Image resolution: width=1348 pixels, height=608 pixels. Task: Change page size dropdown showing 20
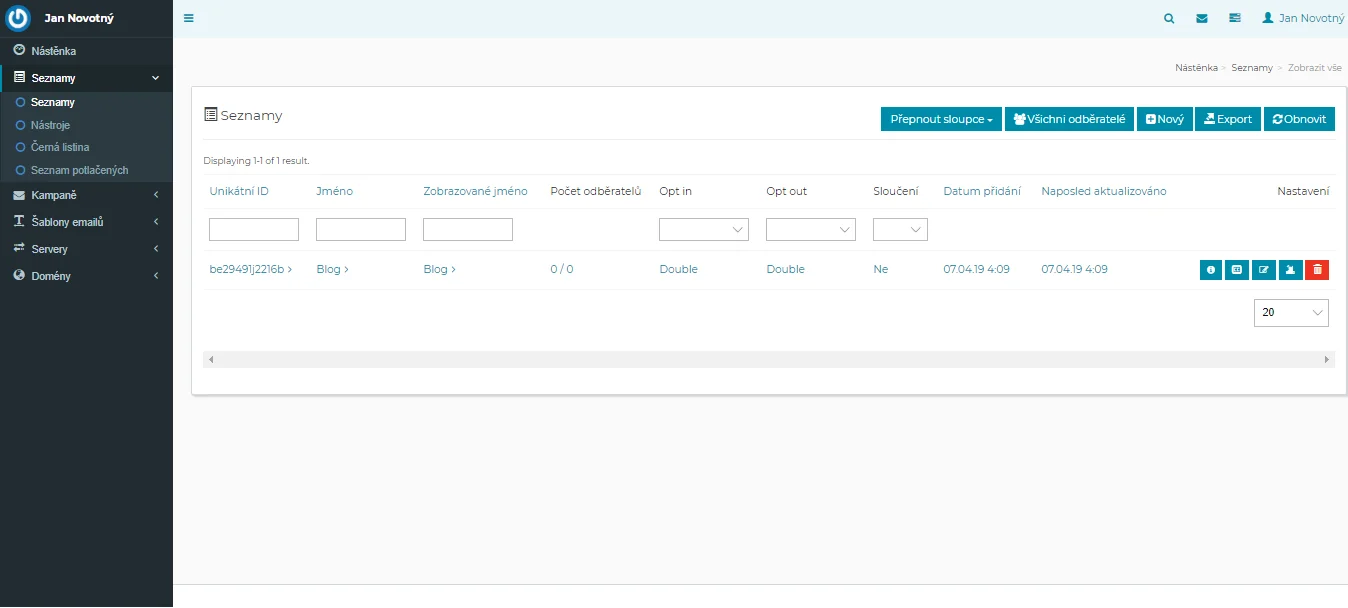[1291, 313]
